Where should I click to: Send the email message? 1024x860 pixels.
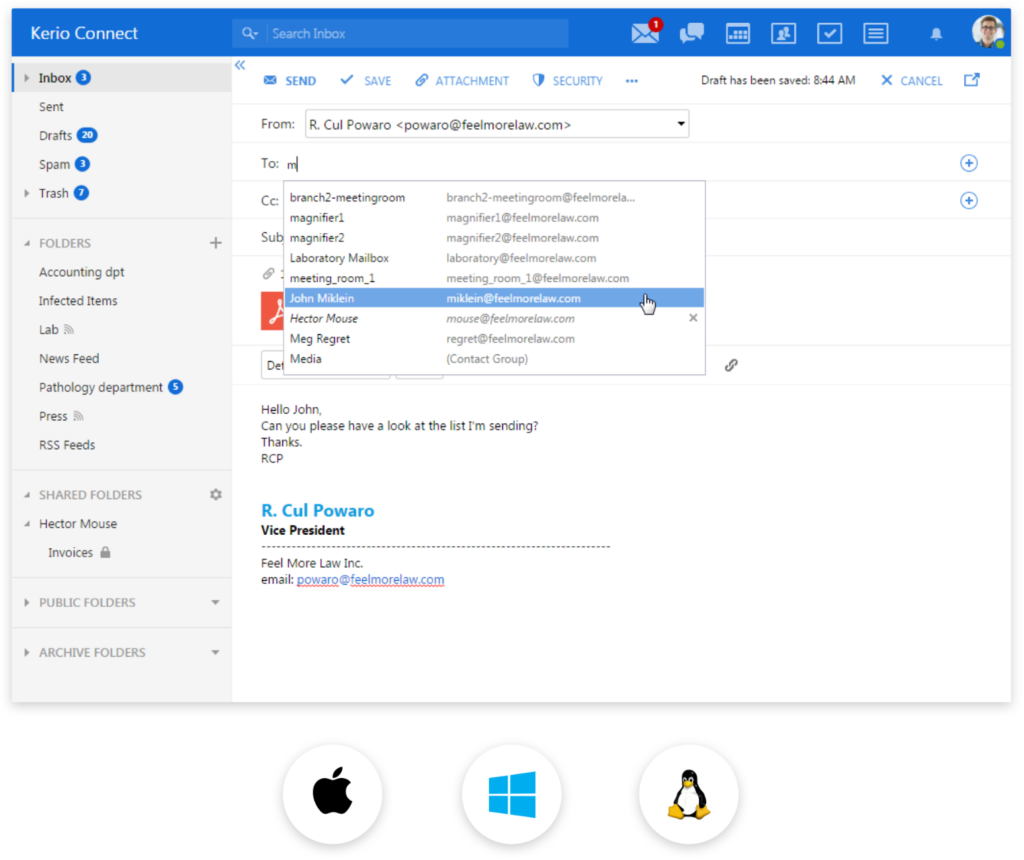coord(289,80)
